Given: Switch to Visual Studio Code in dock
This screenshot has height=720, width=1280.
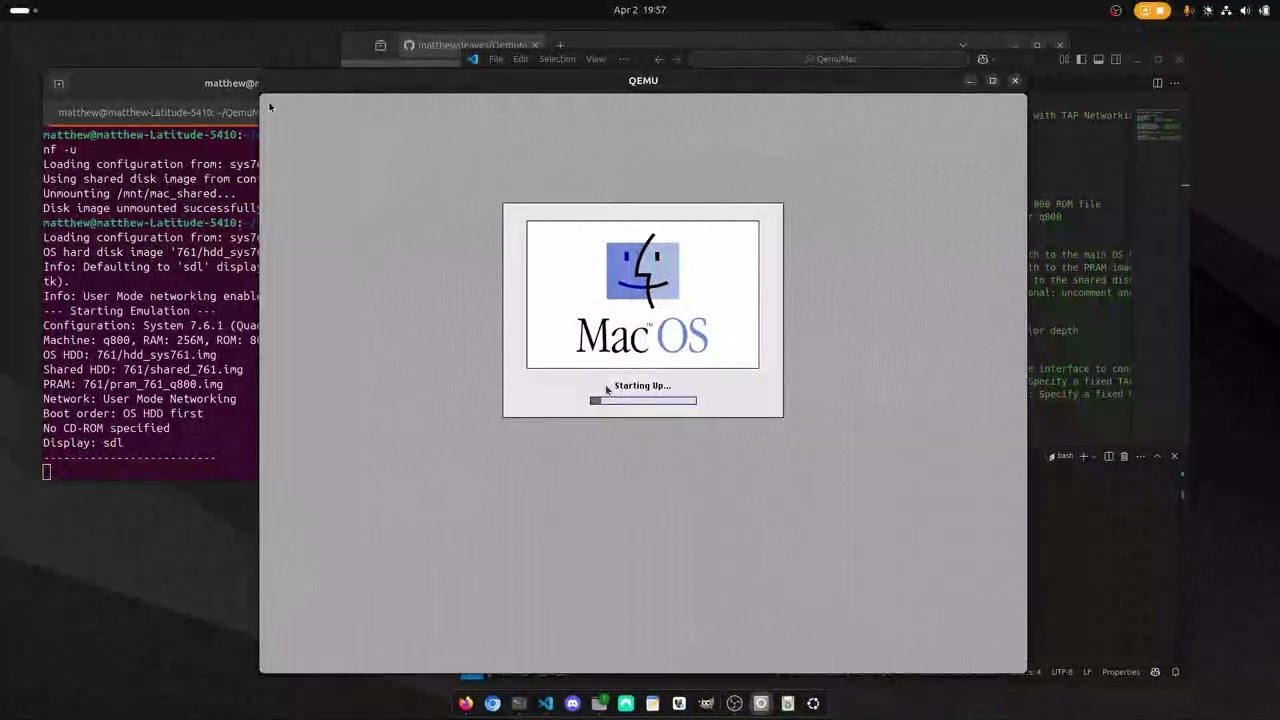Looking at the screenshot, I should (545, 703).
